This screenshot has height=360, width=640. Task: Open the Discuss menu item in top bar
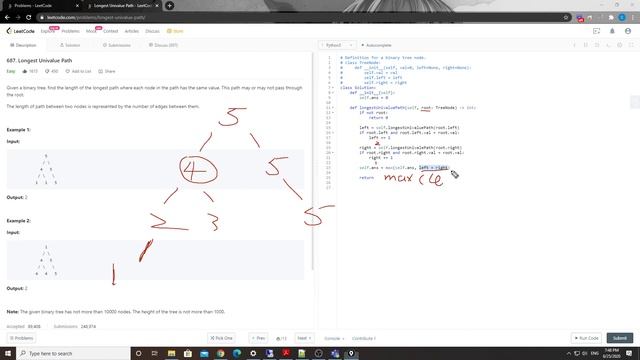pyautogui.click(x=152, y=31)
